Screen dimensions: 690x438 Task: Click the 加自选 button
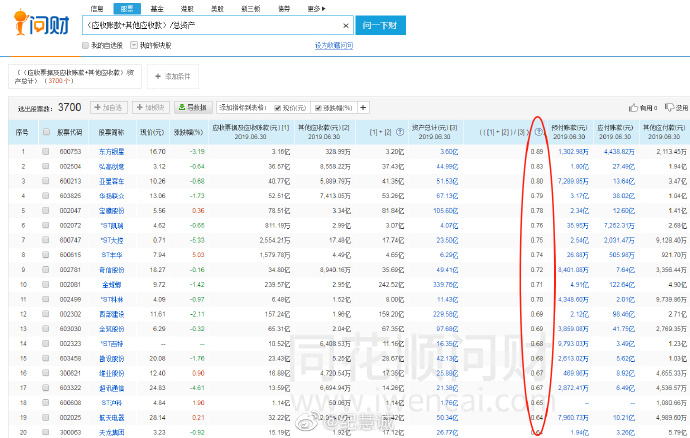(109, 107)
